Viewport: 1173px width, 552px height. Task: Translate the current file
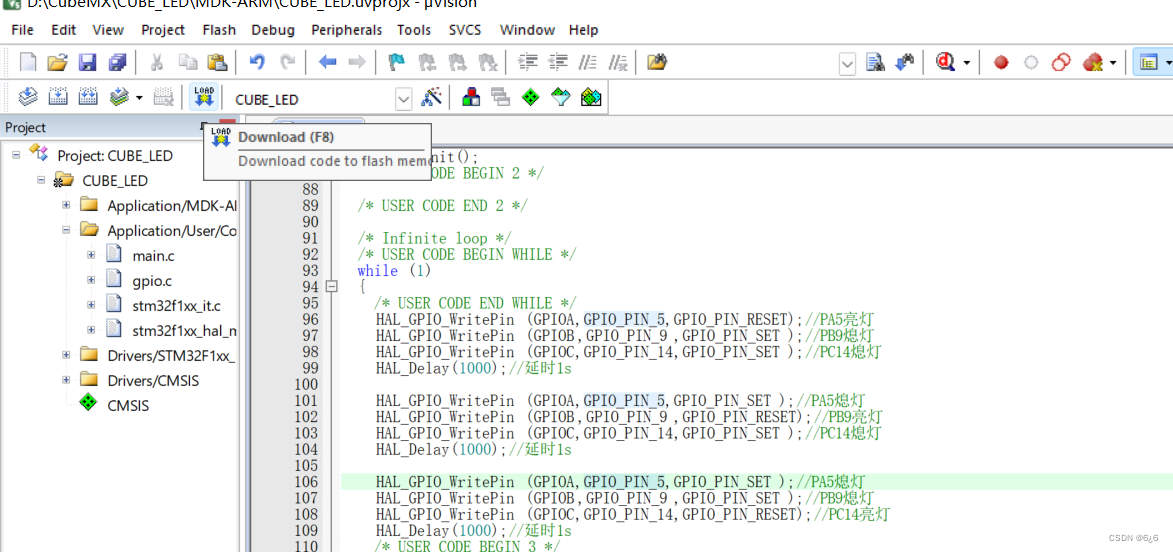28,96
